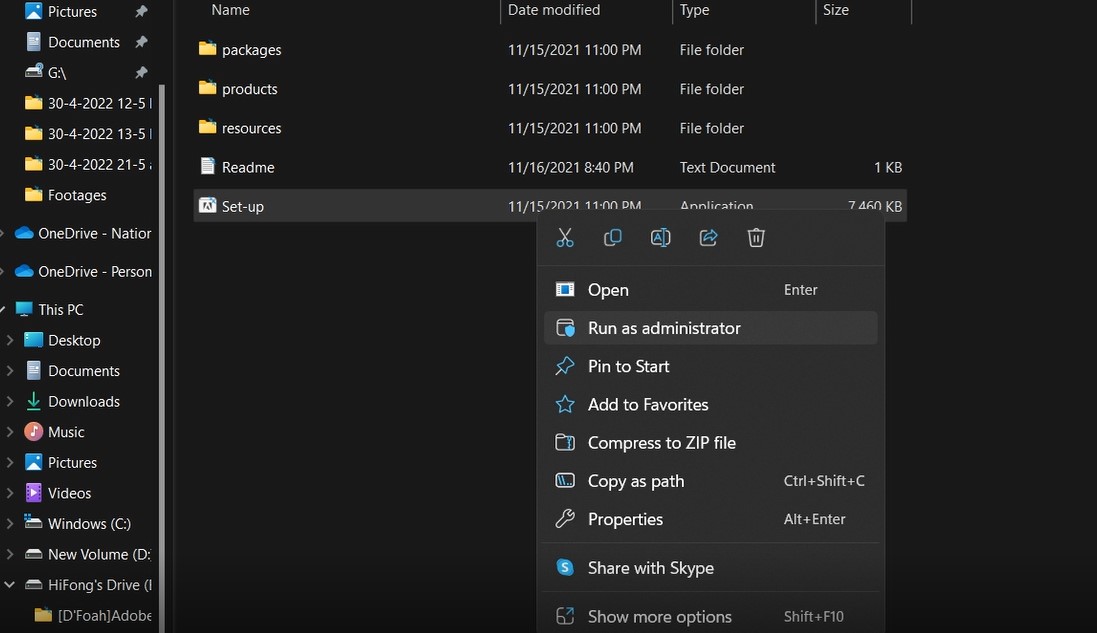This screenshot has height=633, width=1097.
Task: Expand the Downloads tree node chevron
Action: point(10,401)
